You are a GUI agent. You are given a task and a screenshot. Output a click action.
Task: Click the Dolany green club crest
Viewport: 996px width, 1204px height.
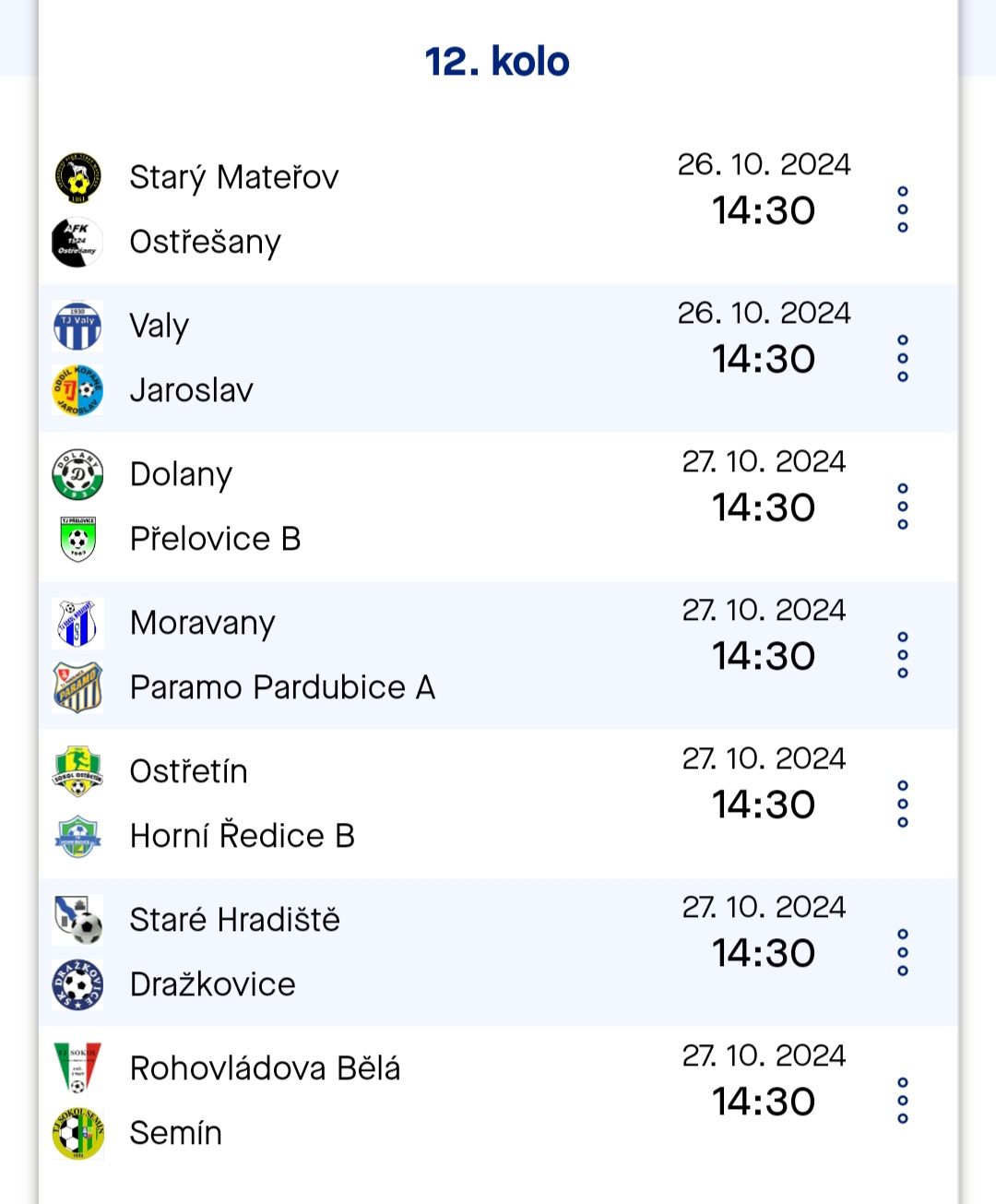click(77, 474)
